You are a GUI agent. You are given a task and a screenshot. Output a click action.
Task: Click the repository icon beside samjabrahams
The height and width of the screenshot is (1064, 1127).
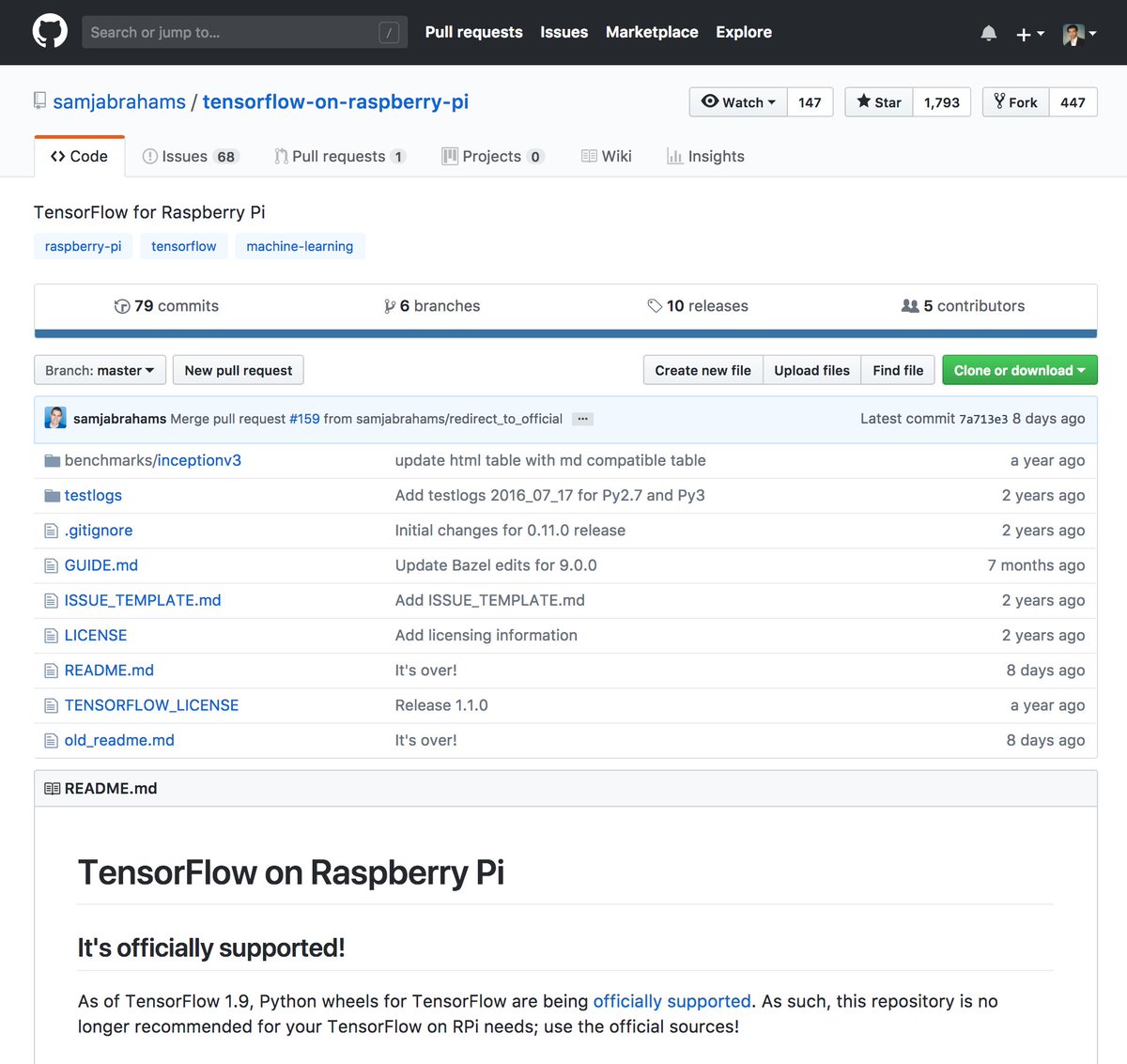[39, 100]
